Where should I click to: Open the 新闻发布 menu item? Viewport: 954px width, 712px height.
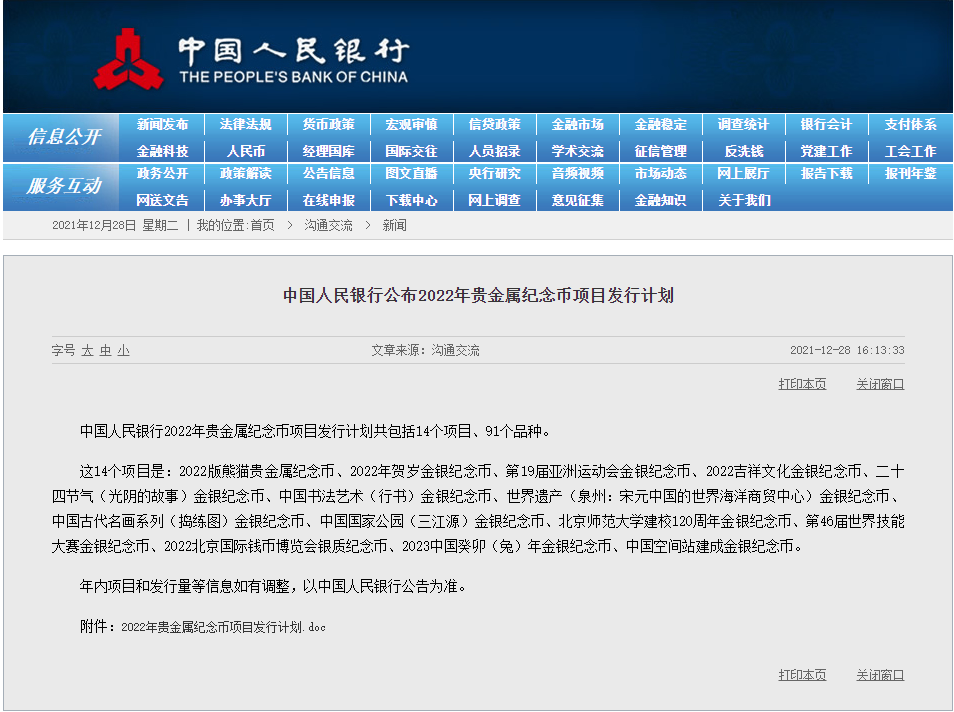click(162, 125)
